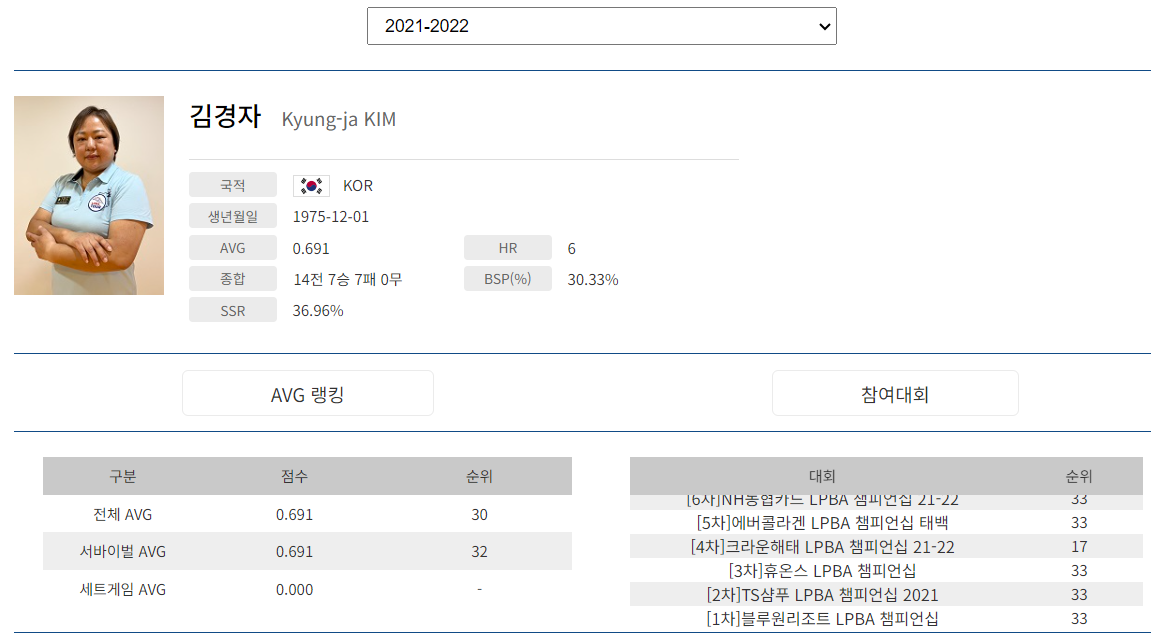Switch to the 참여대회 tab
This screenshot has height=638, width=1151.
[x=894, y=392]
